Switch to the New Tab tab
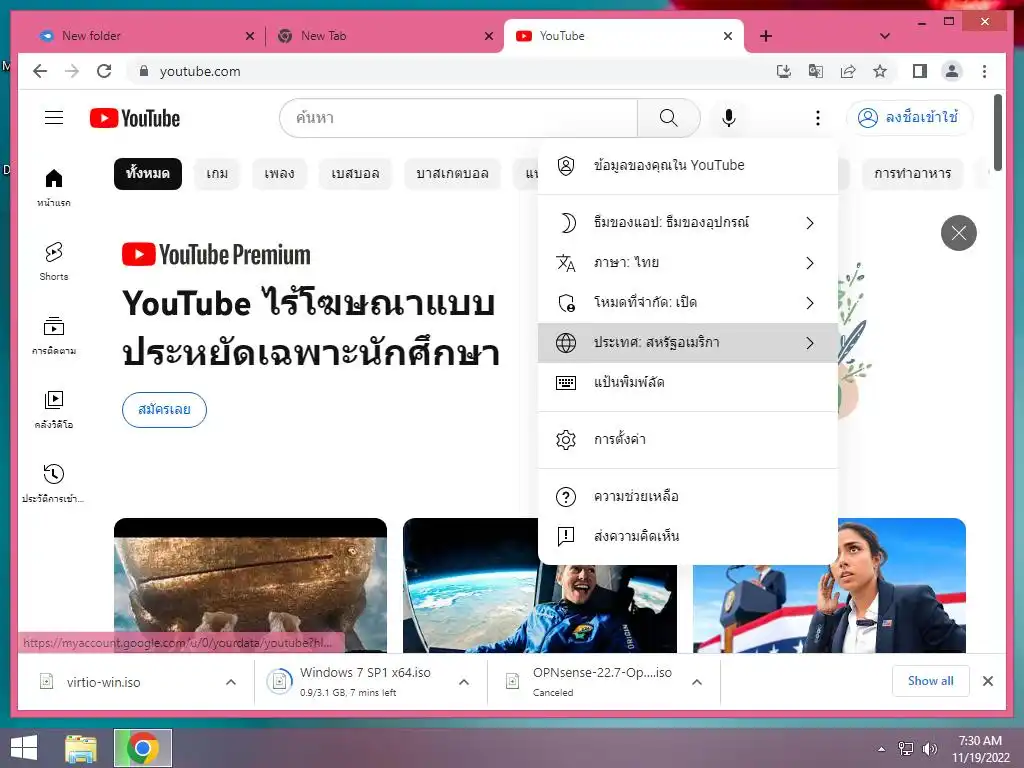 click(x=382, y=36)
